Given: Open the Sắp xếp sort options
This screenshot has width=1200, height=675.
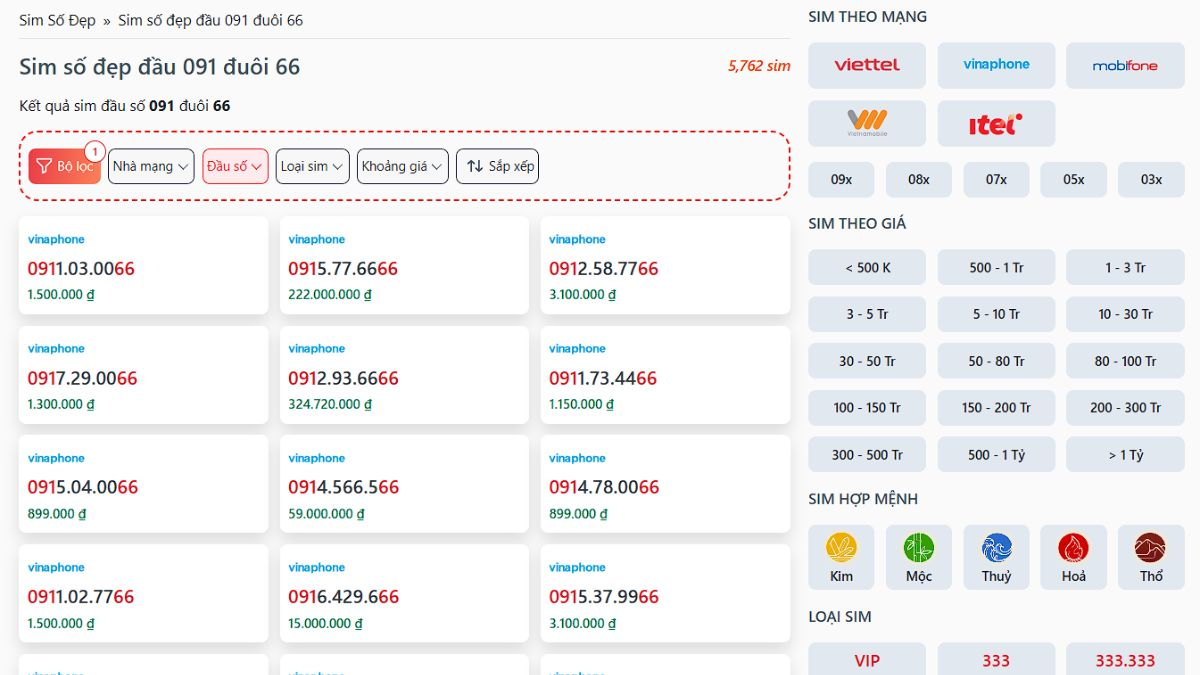Looking at the screenshot, I should tap(497, 166).
